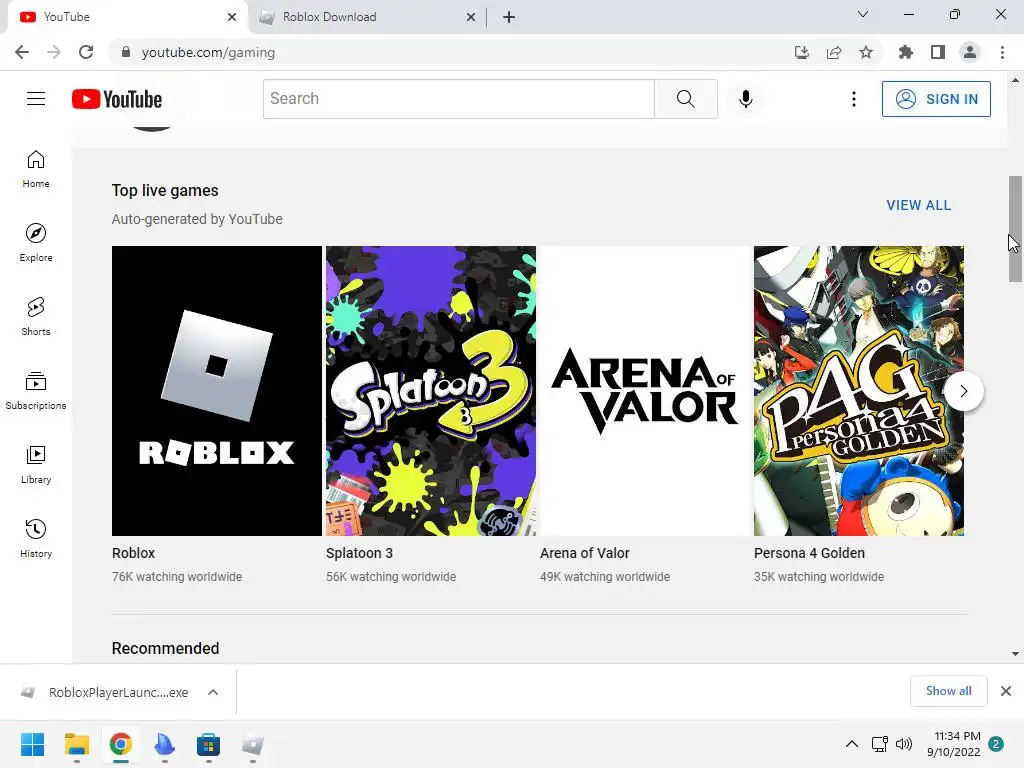
Task: Open Subscriptions in sidebar
Action: click(36, 391)
